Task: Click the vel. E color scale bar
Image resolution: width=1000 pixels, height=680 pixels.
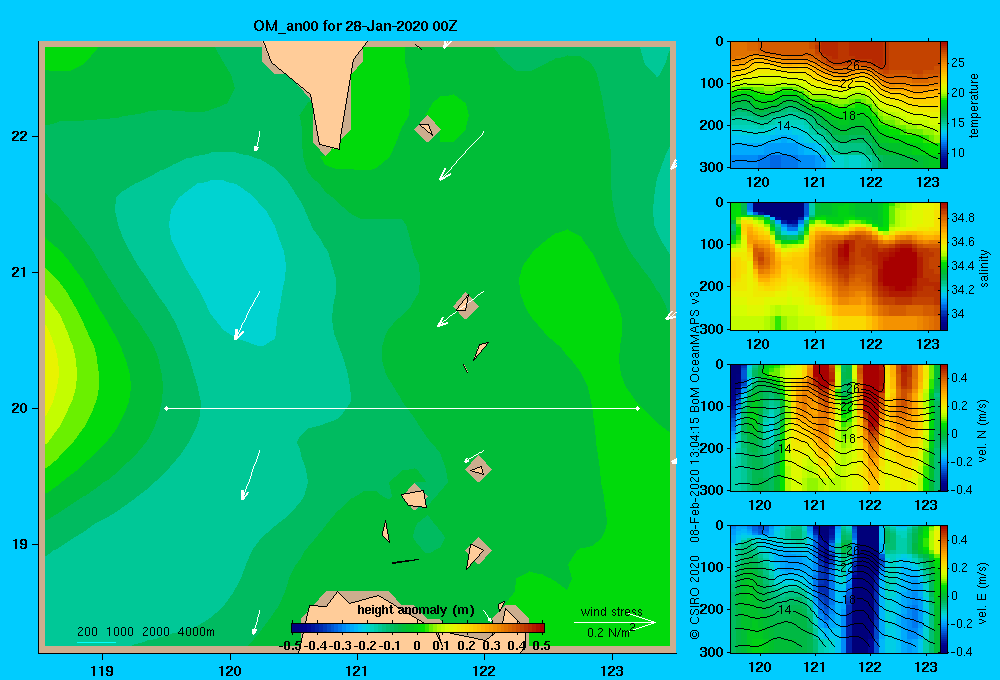Action: pos(944,589)
